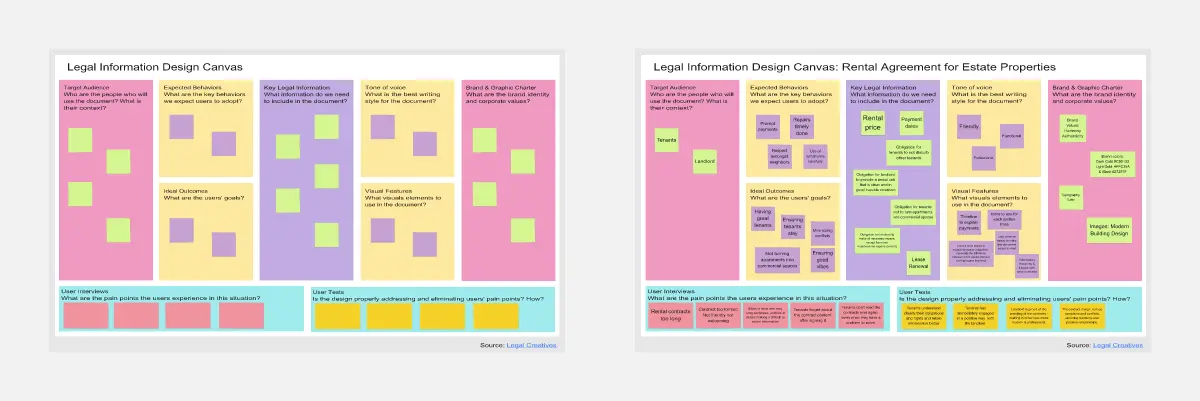The height and width of the screenshot is (401, 1200).
Task: Select the 'Obligation for tenants to not disturb other tenants' note
Action: 910,153
